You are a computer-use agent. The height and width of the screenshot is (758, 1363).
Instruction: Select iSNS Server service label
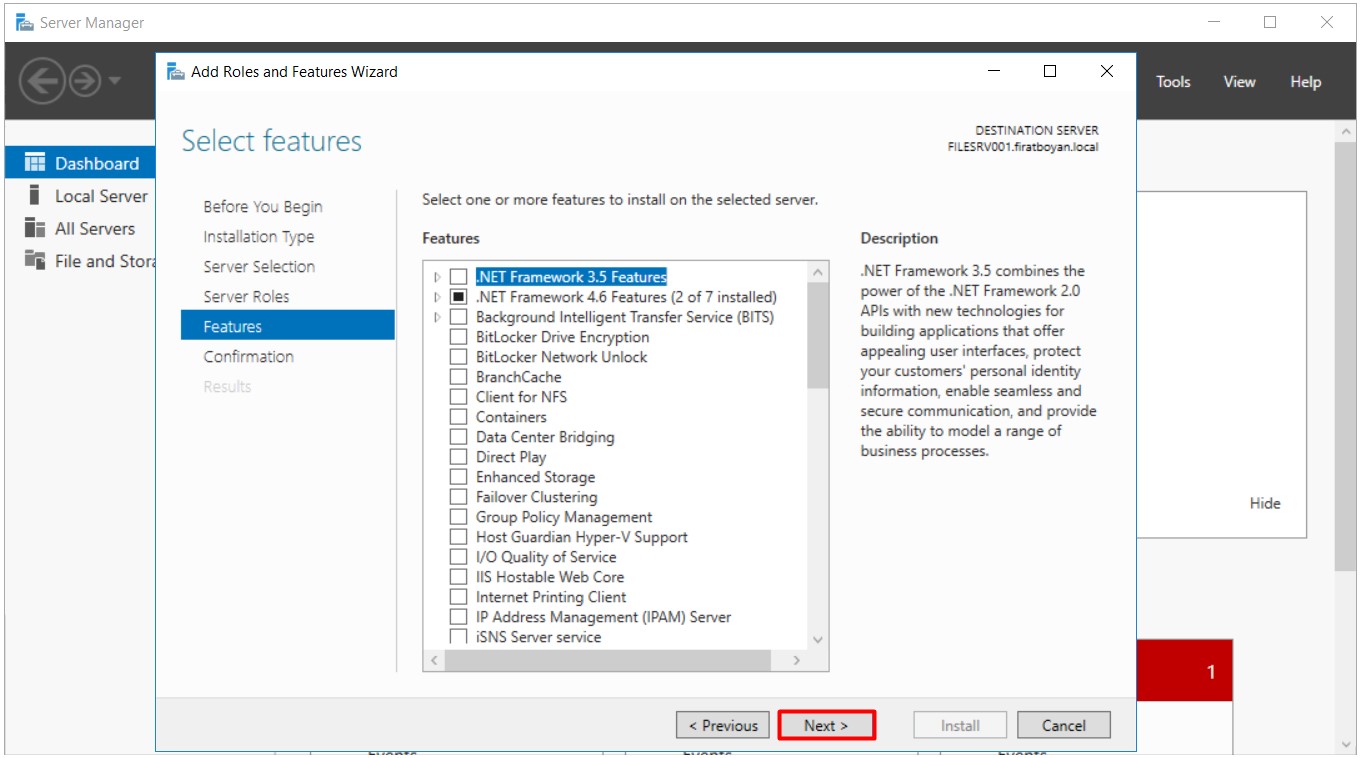click(539, 637)
